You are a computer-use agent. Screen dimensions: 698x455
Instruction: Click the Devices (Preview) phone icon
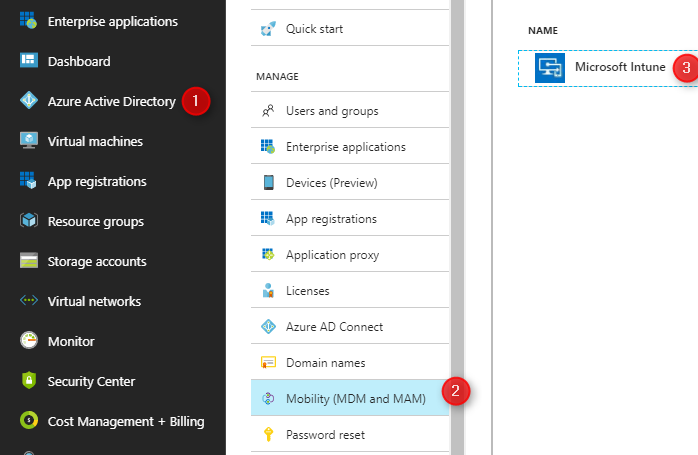[x=268, y=183]
